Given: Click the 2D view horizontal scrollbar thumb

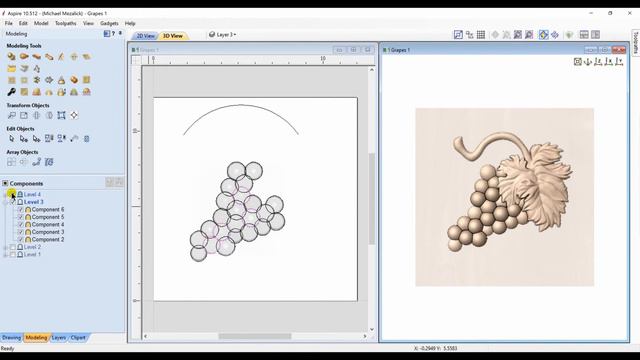Looking at the screenshot, I should (x=255, y=336).
